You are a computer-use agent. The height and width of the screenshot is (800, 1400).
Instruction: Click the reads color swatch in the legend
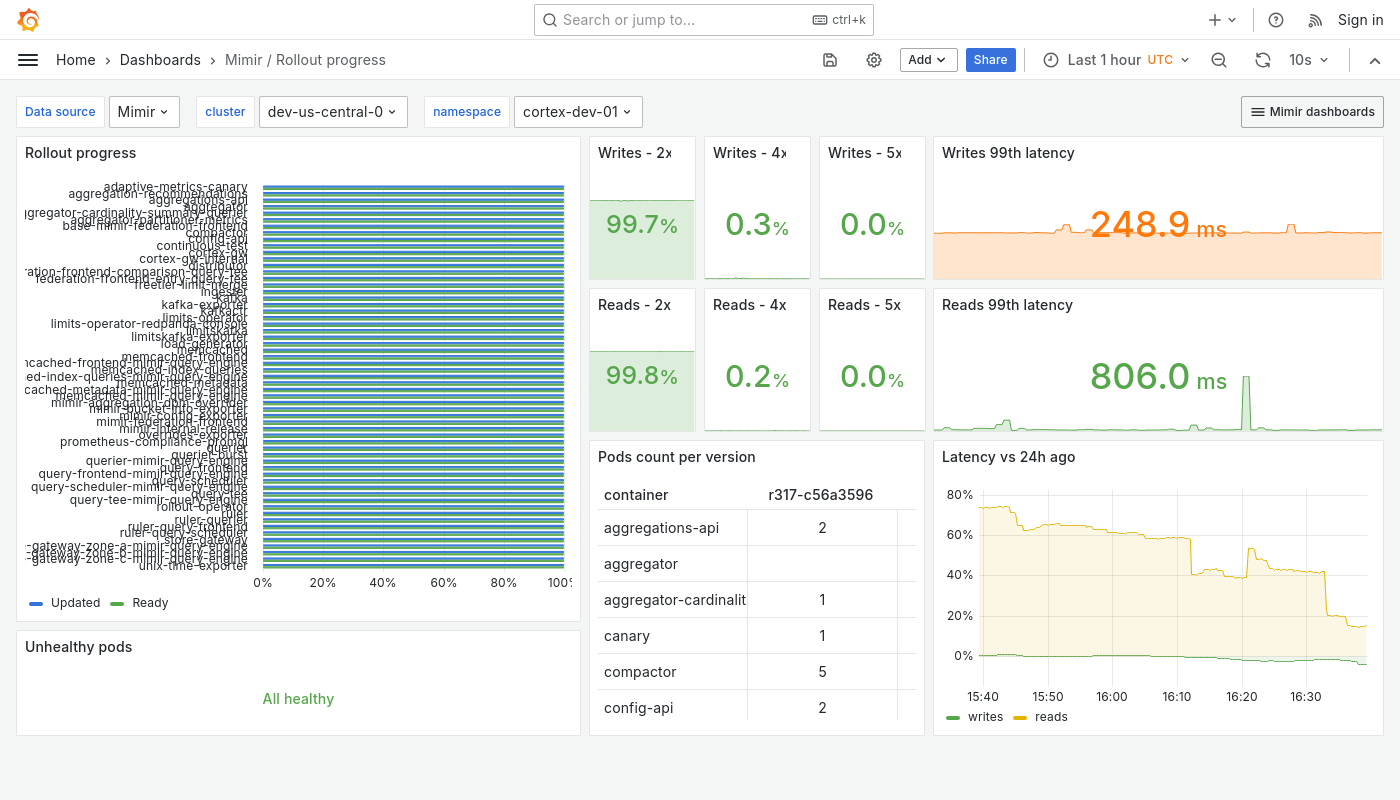(x=1021, y=717)
